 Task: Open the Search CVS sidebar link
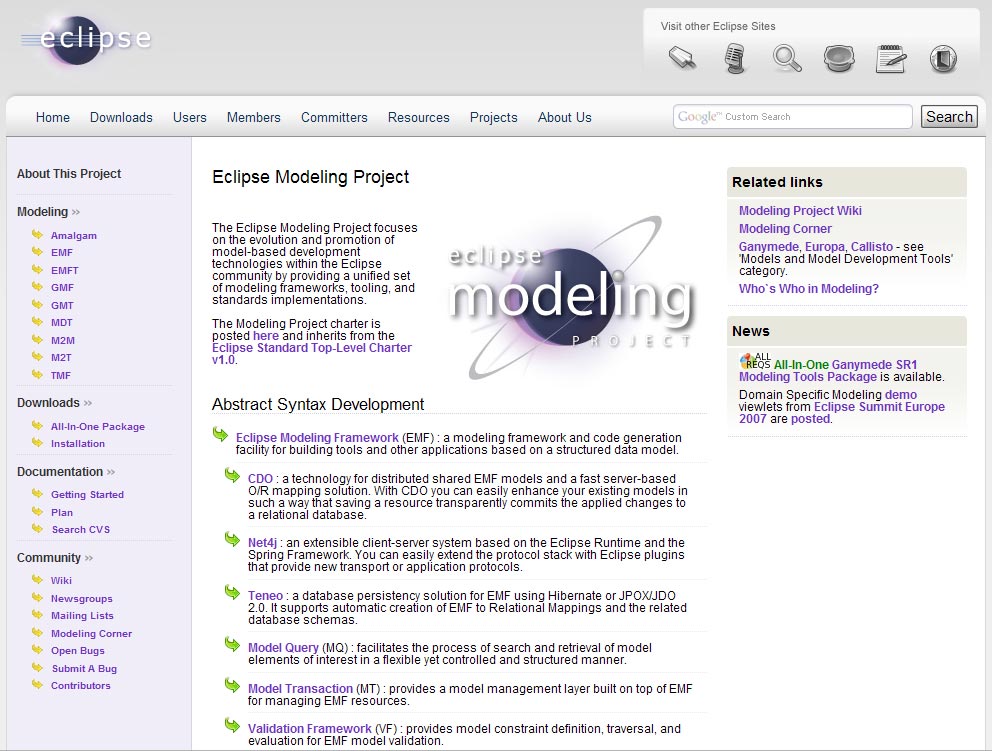click(x=81, y=530)
